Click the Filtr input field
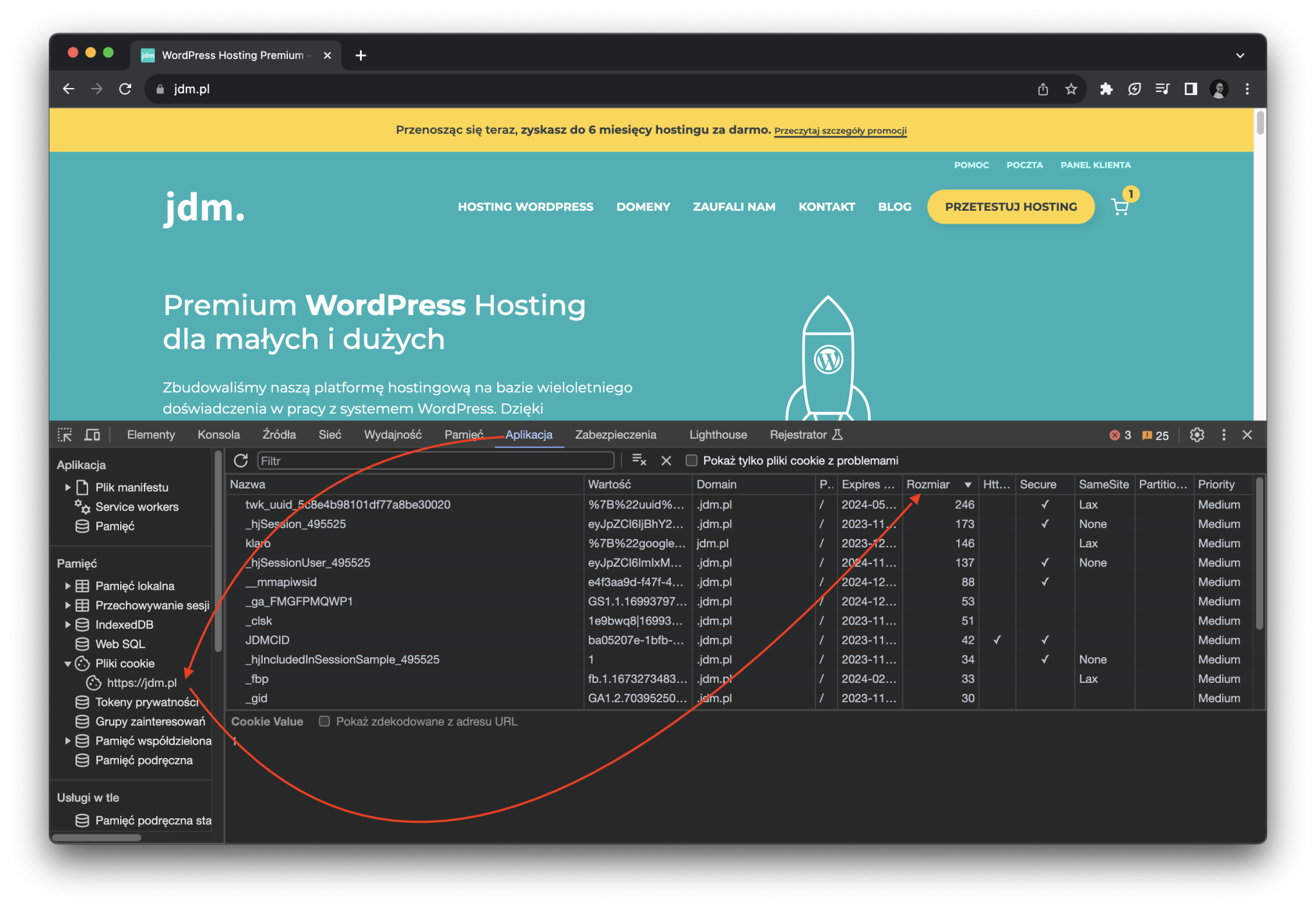1316x909 pixels. click(x=436, y=461)
